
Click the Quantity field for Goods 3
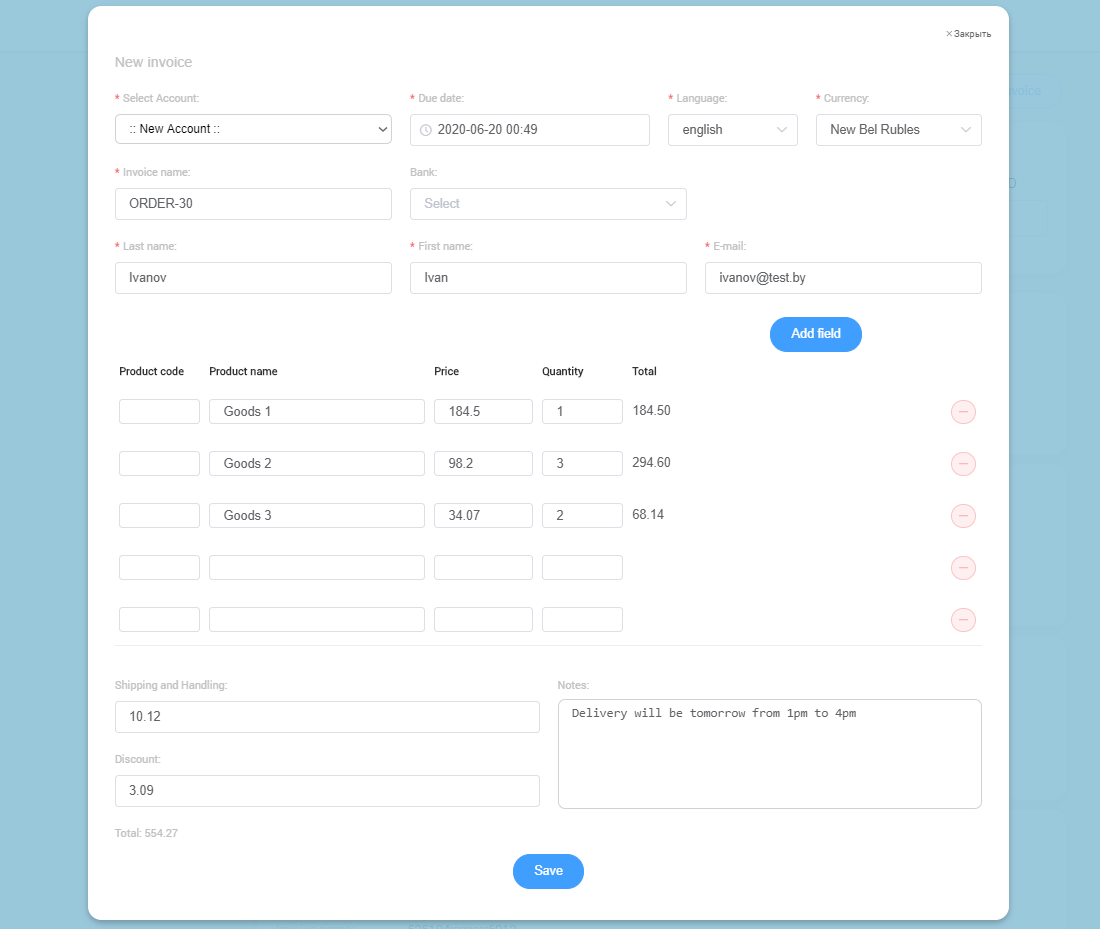[582, 515]
